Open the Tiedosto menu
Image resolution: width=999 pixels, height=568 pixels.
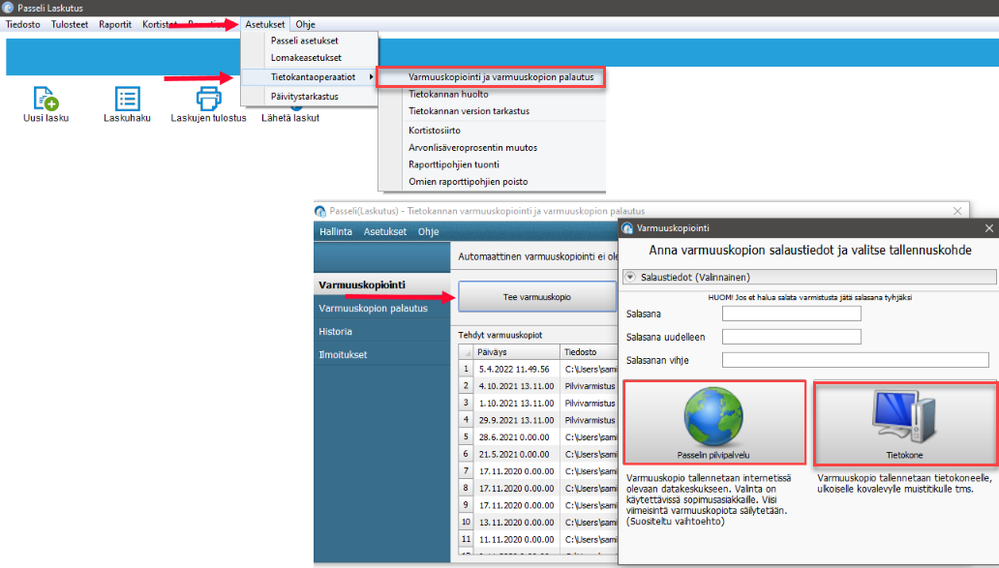23,24
